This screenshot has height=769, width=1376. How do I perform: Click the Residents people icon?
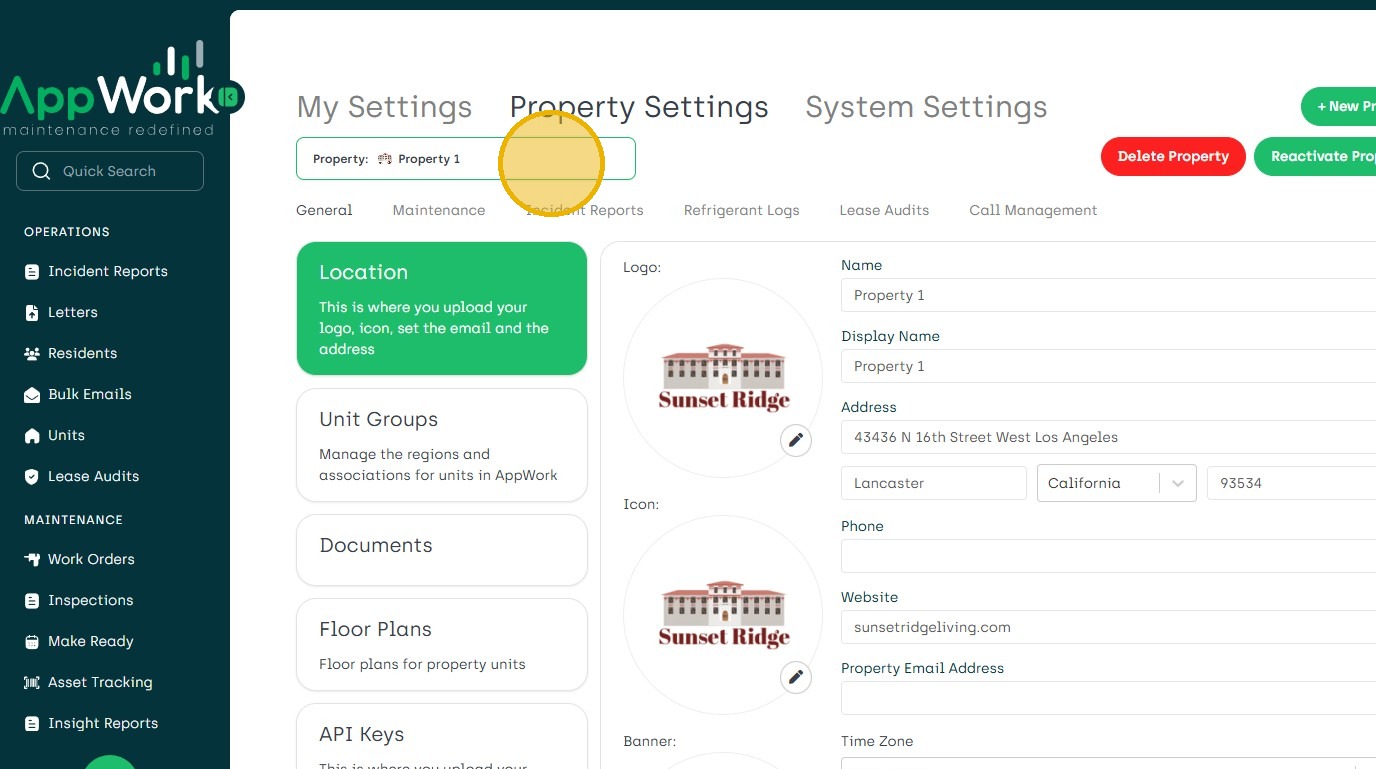pyautogui.click(x=32, y=354)
